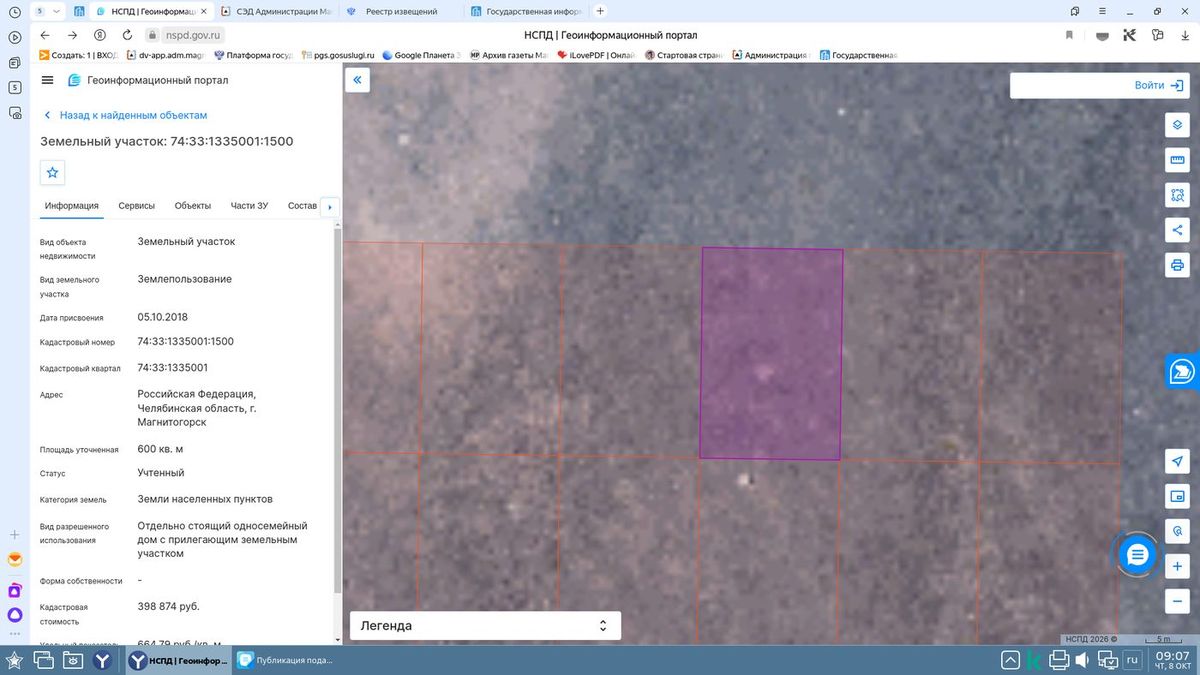Locate my position on the map
Viewport: 1200px width, 675px height.
click(1177, 461)
